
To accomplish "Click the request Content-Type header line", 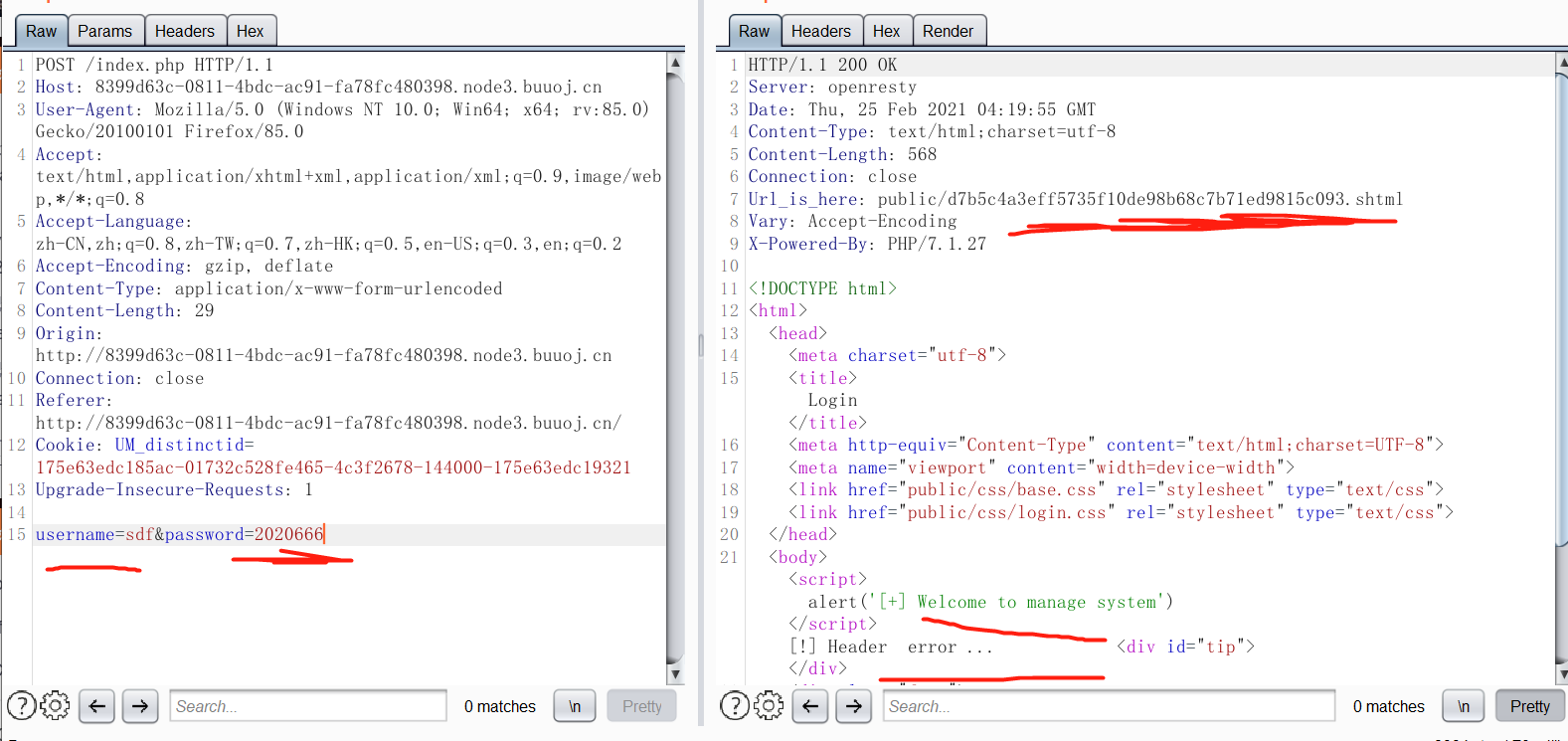I will [x=268, y=288].
